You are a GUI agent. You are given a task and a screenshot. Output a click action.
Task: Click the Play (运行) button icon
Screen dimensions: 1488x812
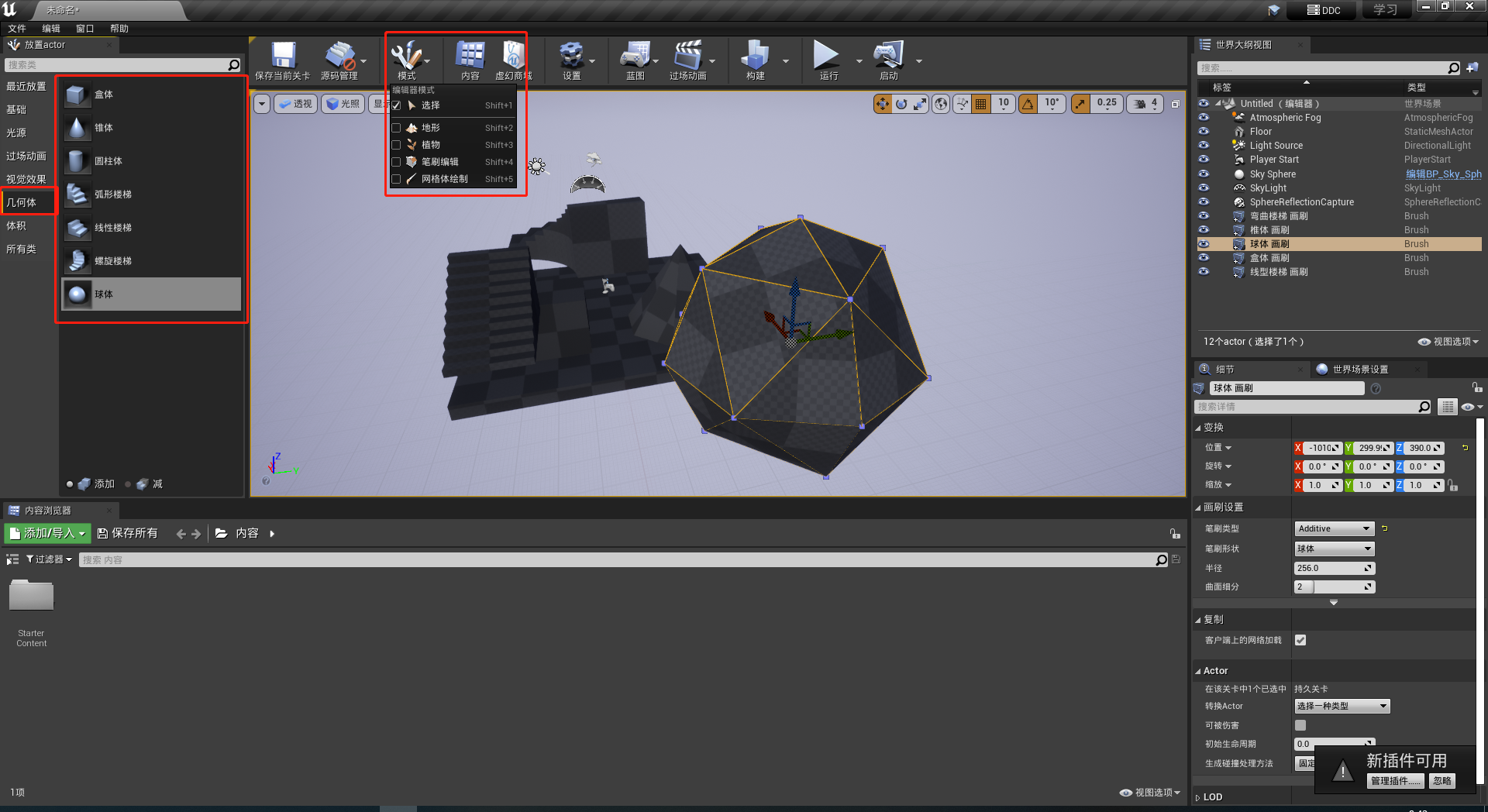coord(827,56)
